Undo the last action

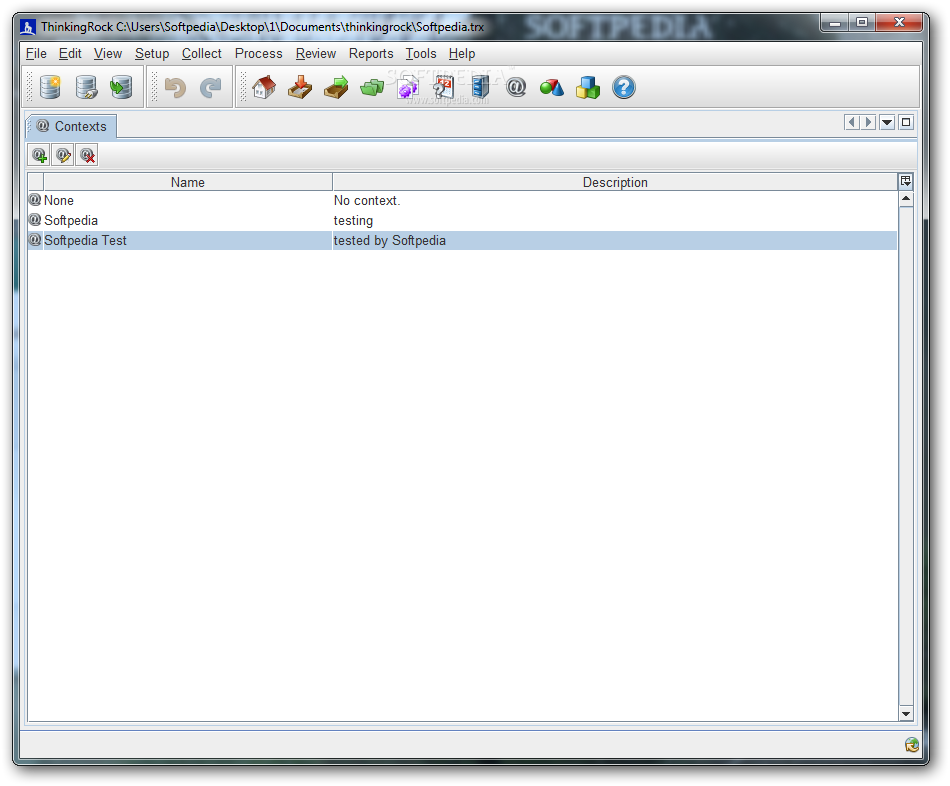pyautogui.click(x=176, y=88)
